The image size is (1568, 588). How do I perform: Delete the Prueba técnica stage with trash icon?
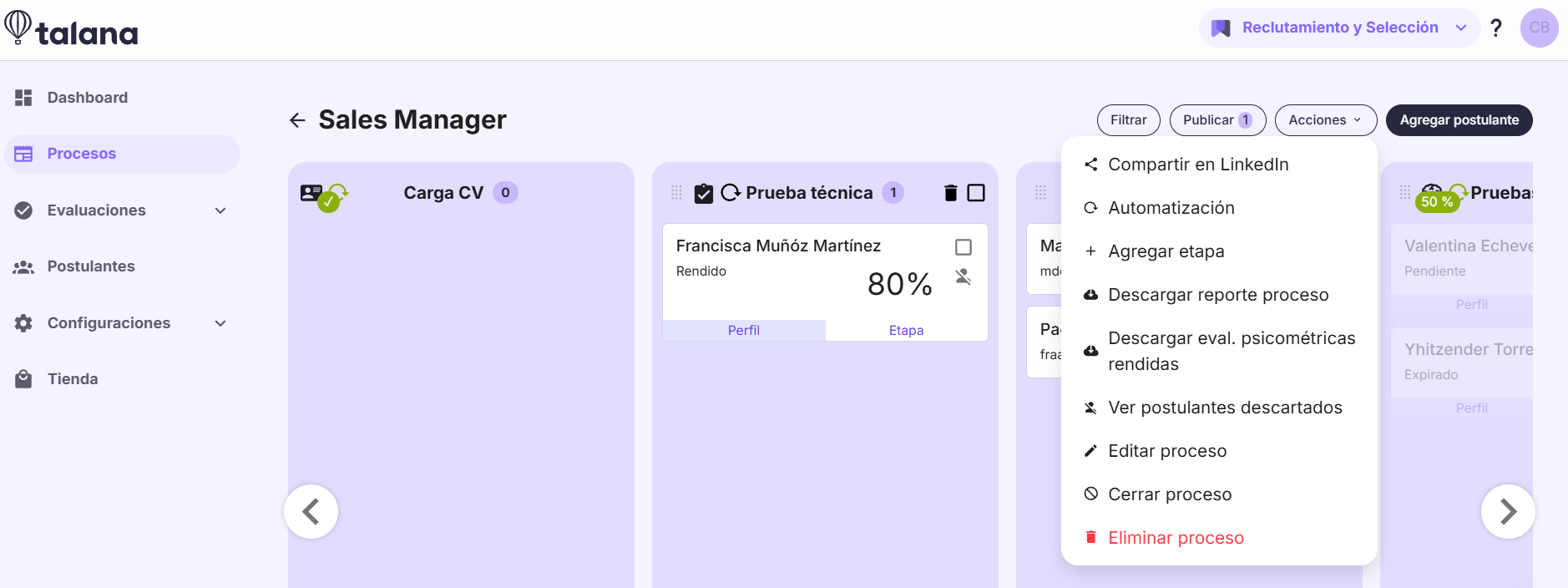950,193
